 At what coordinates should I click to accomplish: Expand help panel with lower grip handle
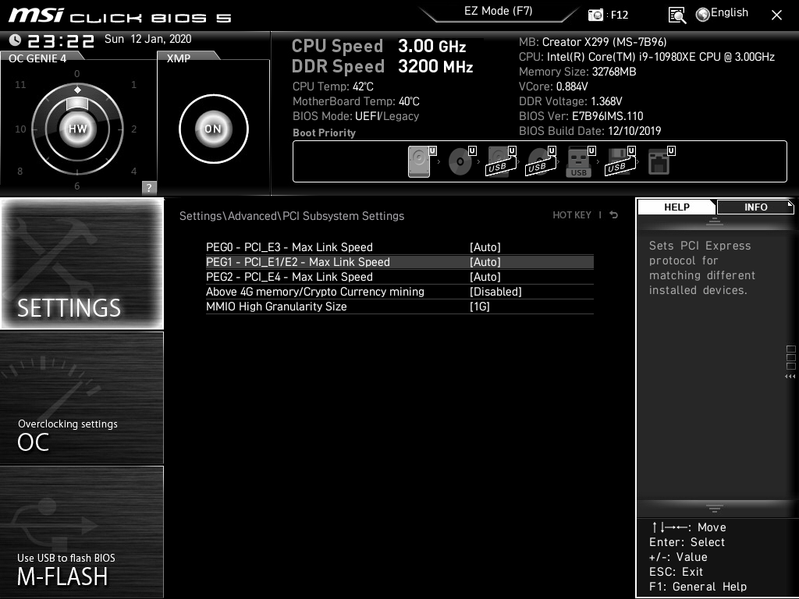click(x=714, y=508)
